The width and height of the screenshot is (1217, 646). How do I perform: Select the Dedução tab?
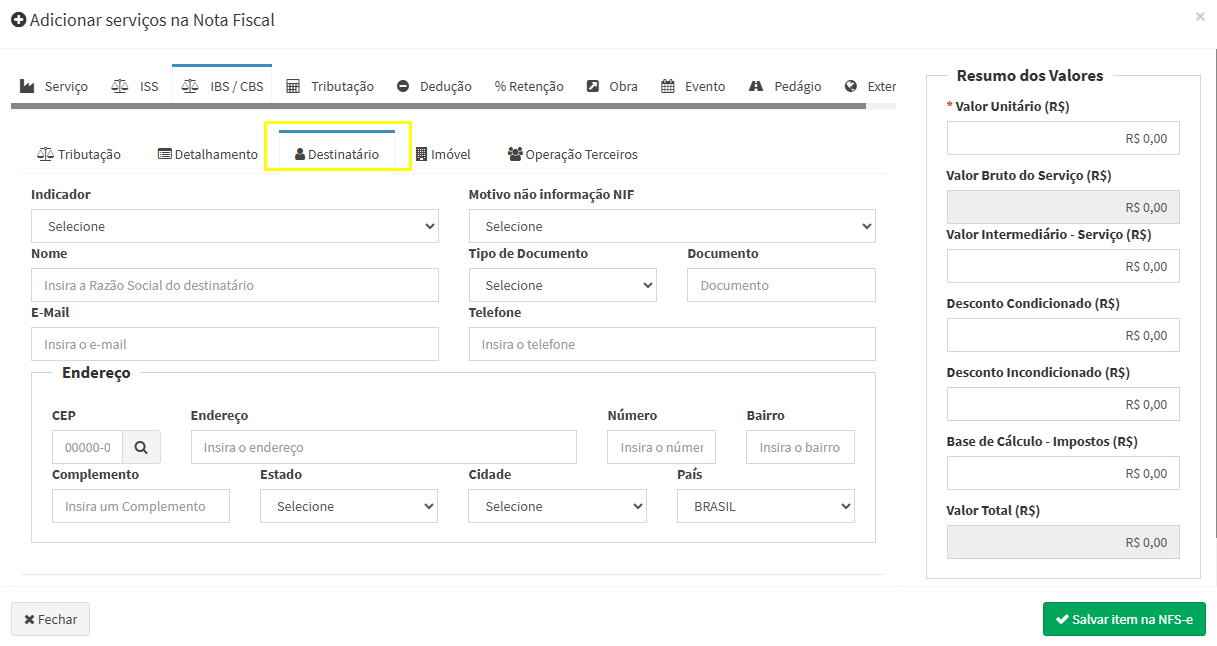434,86
